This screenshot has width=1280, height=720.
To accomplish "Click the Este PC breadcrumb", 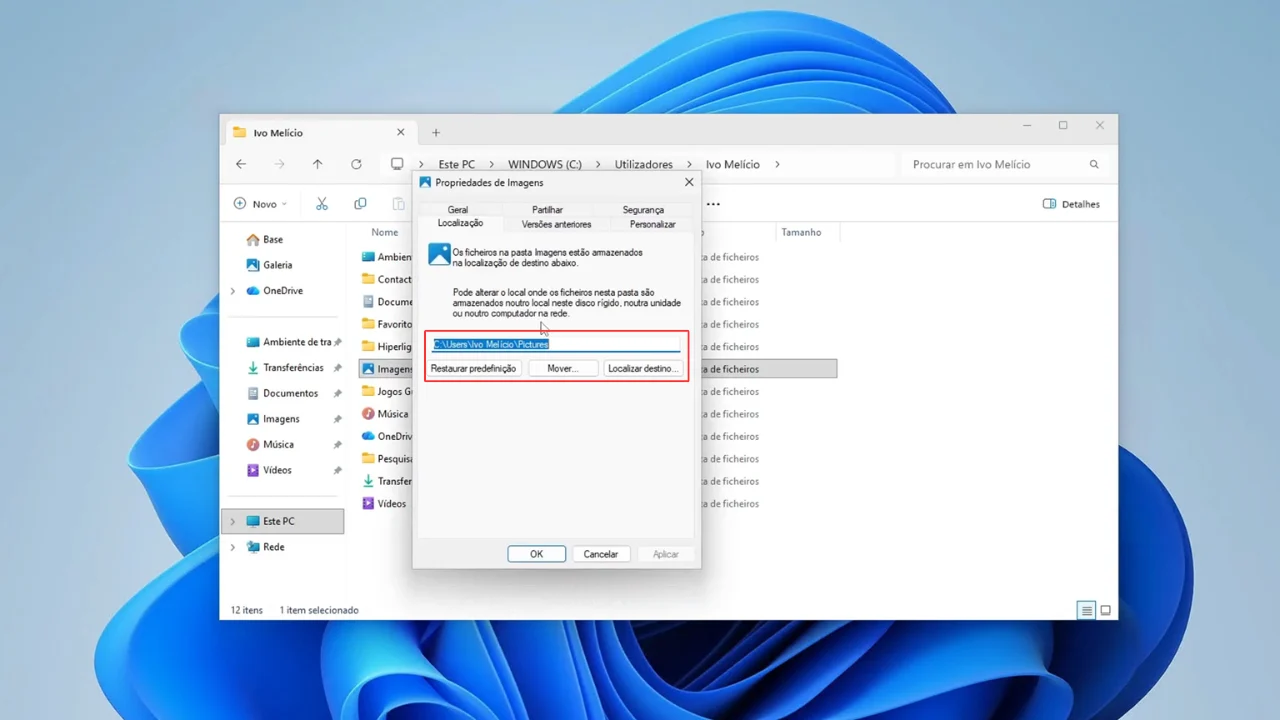I will tap(456, 164).
